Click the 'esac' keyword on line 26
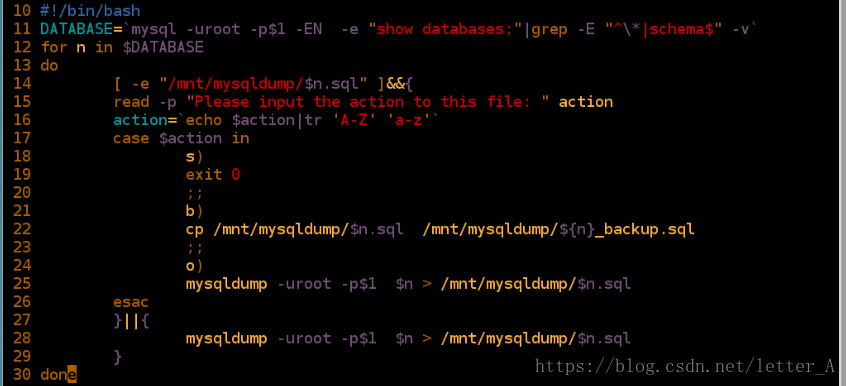 click(x=131, y=302)
